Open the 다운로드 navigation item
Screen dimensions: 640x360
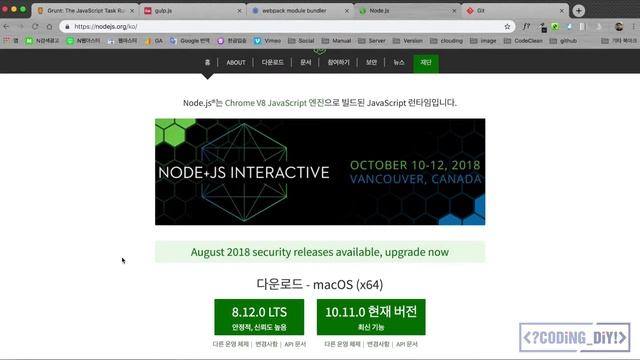pos(273,62)
